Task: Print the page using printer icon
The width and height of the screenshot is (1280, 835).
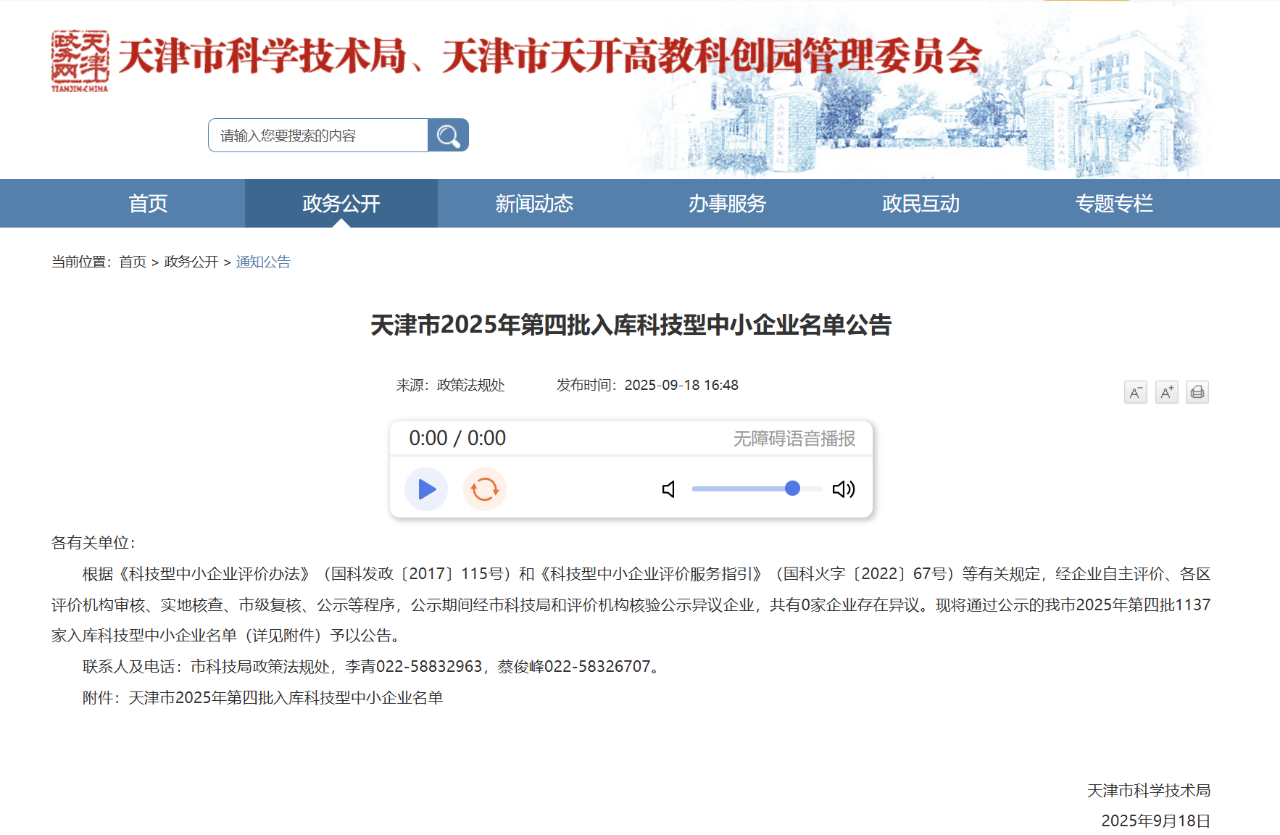Action: [x=1197, y=392]
